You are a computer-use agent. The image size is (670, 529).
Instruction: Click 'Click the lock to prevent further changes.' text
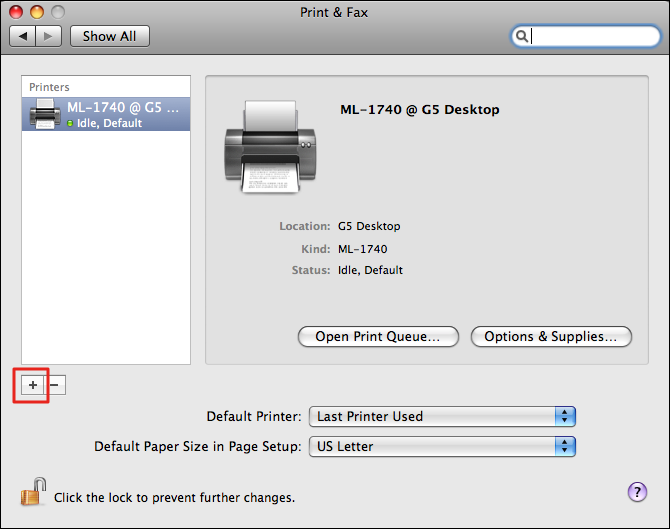pos(174,498)
